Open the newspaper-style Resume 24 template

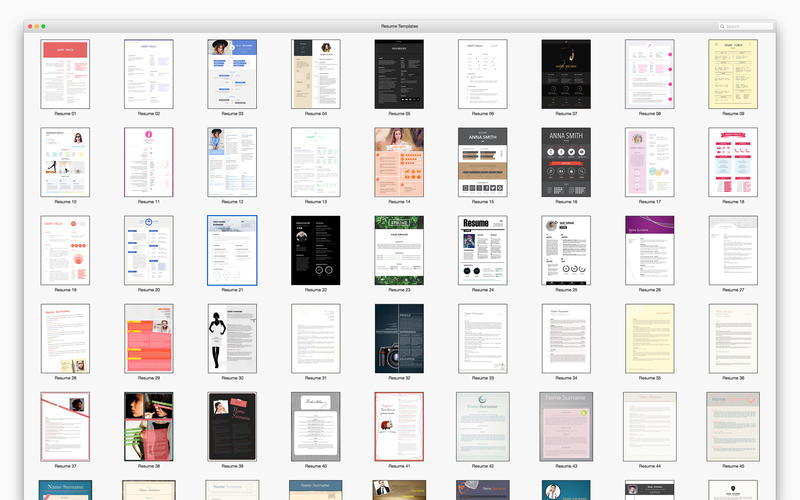point(483,251)
